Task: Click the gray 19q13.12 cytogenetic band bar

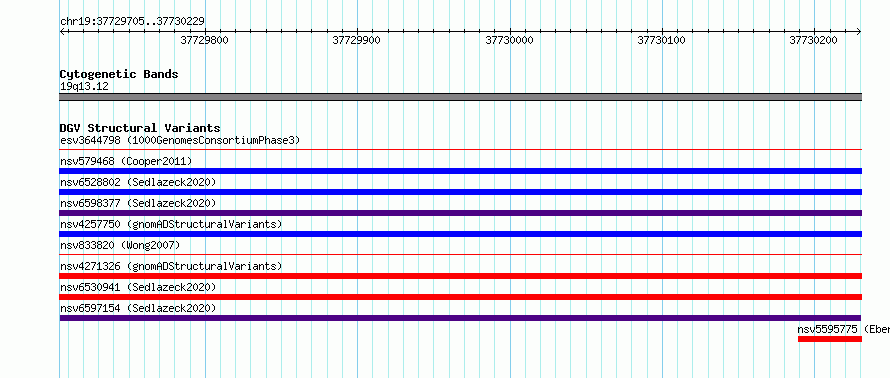Action: click(x=461, y=97)
